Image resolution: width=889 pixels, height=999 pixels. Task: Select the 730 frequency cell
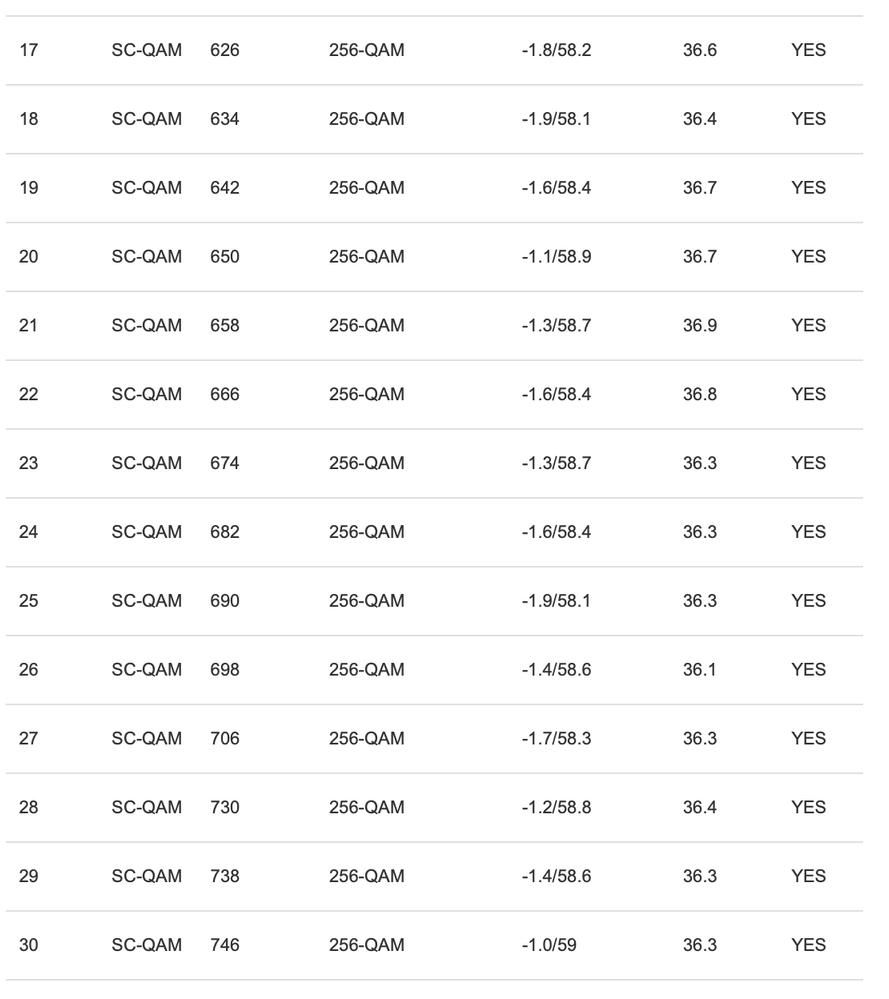[x=225, y=808]
